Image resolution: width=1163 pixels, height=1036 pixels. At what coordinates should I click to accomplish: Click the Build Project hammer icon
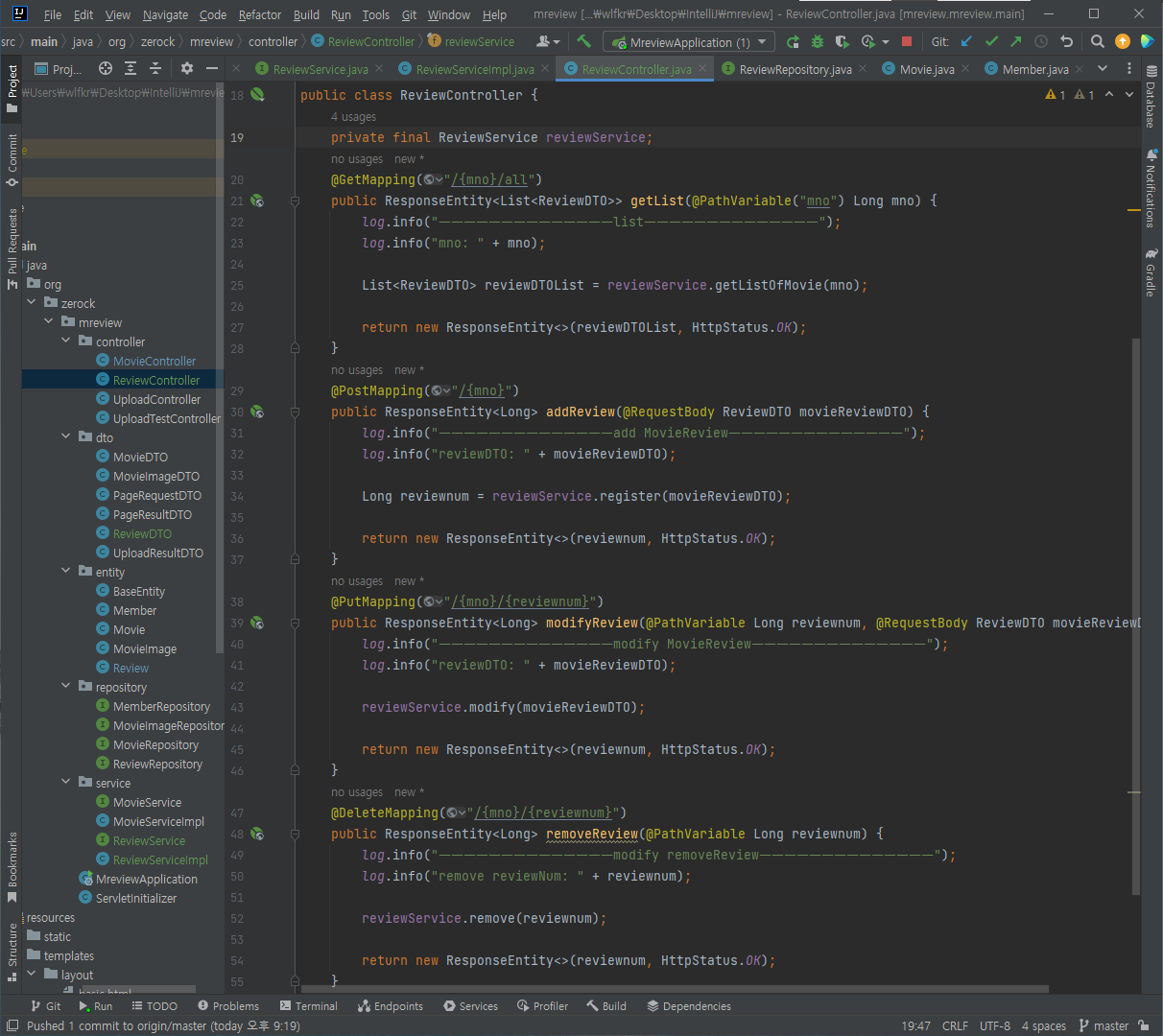click(583, 41)
